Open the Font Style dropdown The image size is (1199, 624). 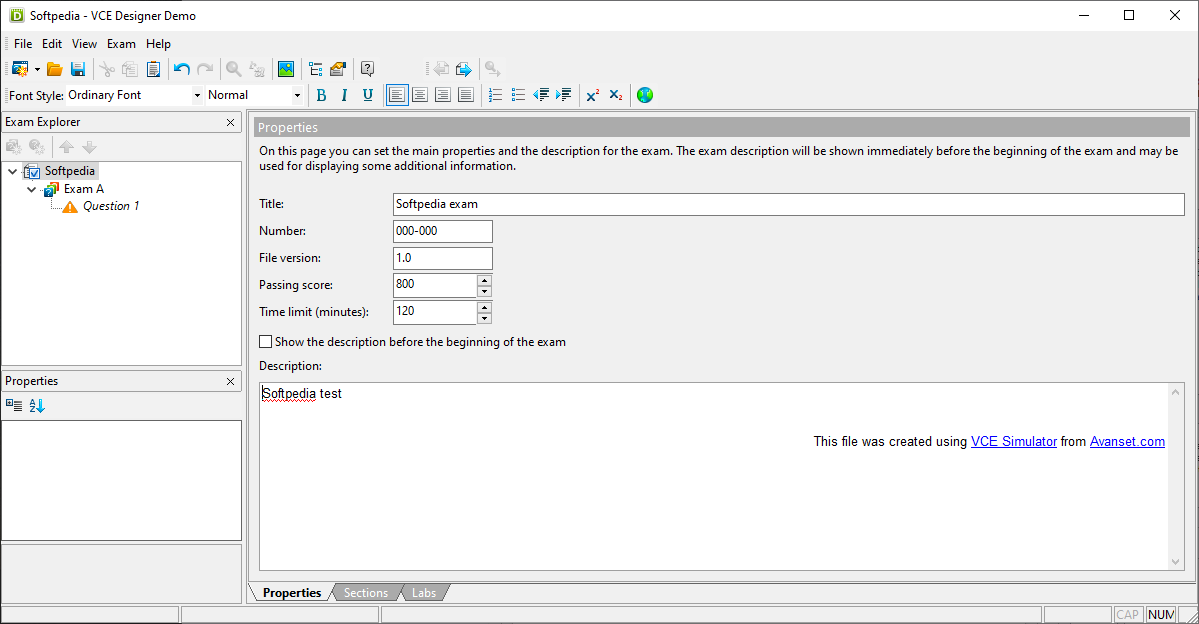pyautogui.click(x=197, y=96)
